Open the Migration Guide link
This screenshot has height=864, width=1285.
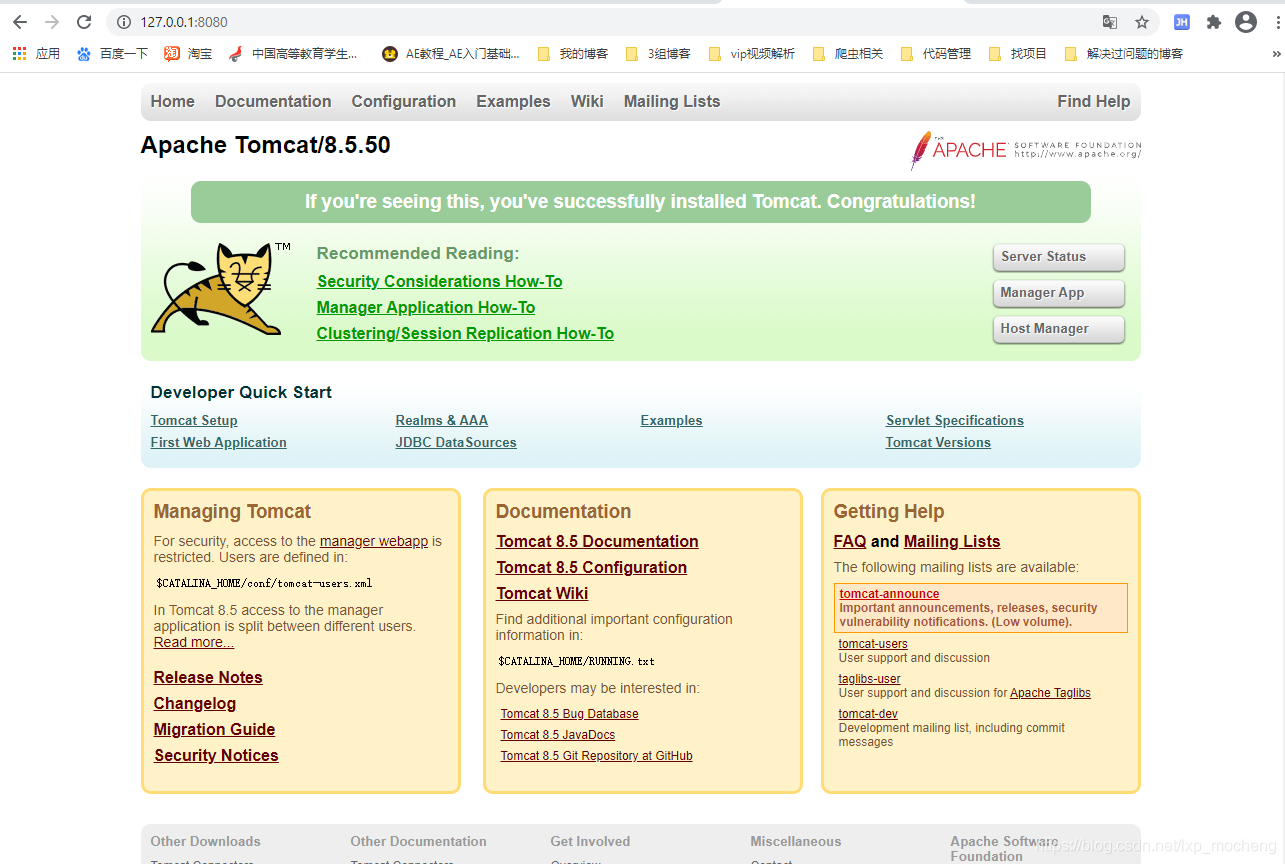click(x=214, y=730)
